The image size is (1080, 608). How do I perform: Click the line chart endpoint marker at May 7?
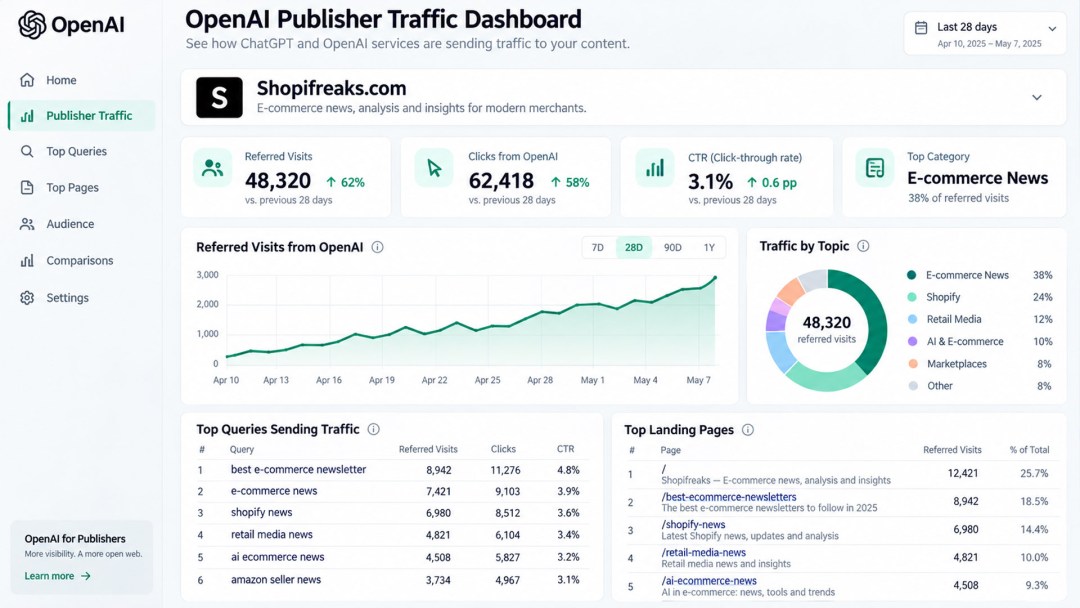click(x=715, y=277)
